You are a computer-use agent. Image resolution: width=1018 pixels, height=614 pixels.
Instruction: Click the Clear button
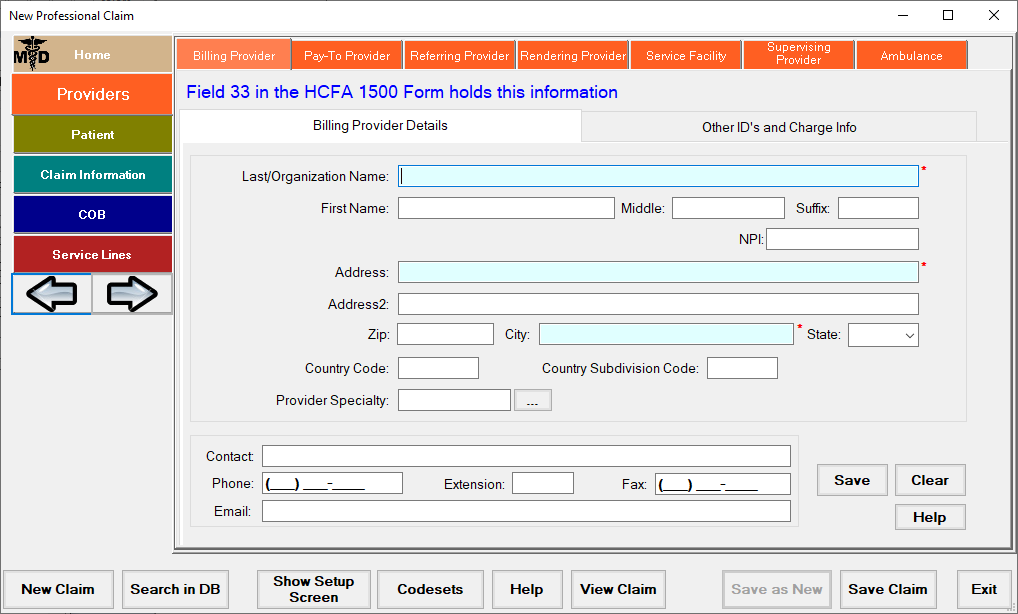pyautogui.click(x=930, y=480)
